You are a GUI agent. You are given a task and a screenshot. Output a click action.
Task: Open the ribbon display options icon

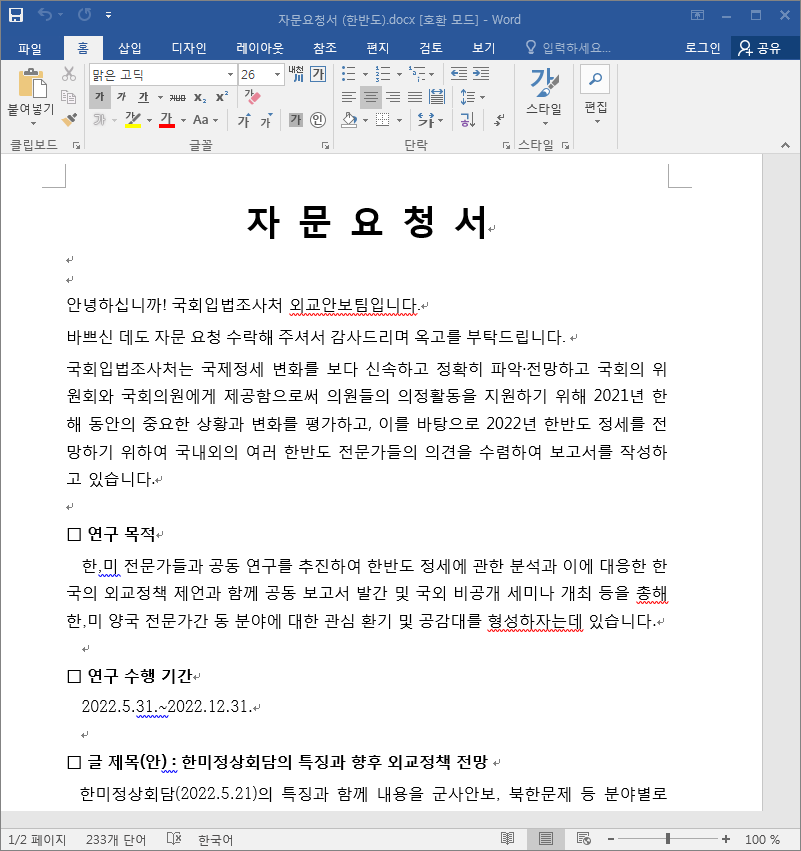pos(697,15)
